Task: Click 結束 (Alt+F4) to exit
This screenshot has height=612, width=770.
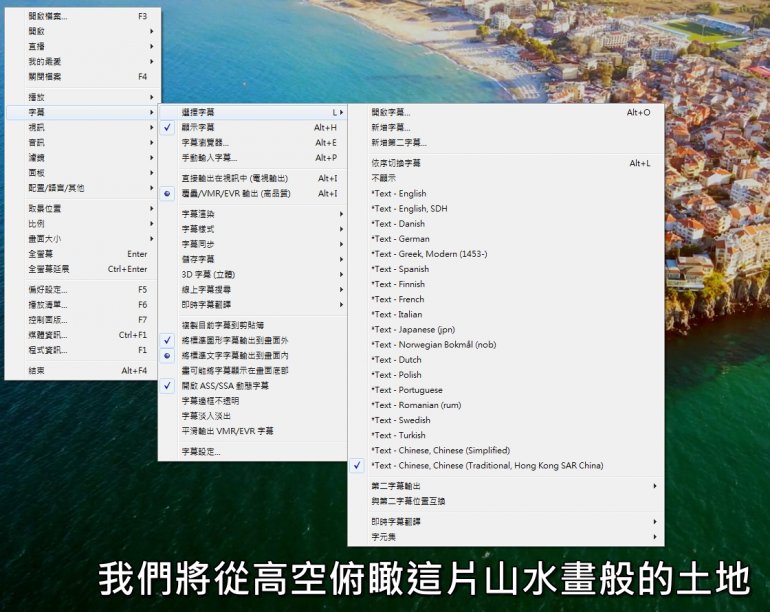Action: [x=82, y=371]
